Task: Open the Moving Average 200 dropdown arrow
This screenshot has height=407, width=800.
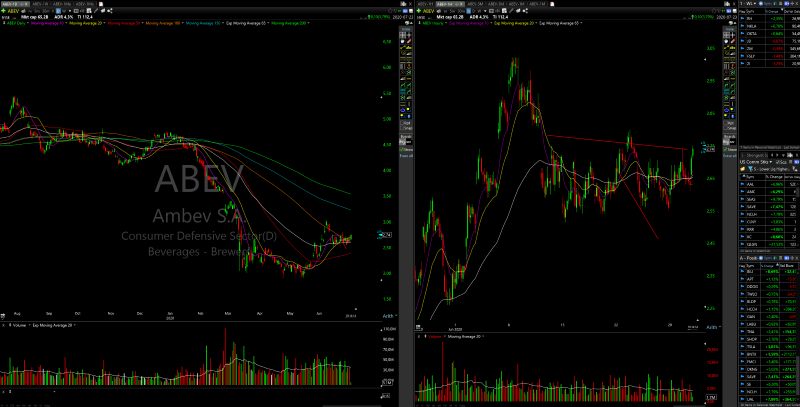Action: 308,23
